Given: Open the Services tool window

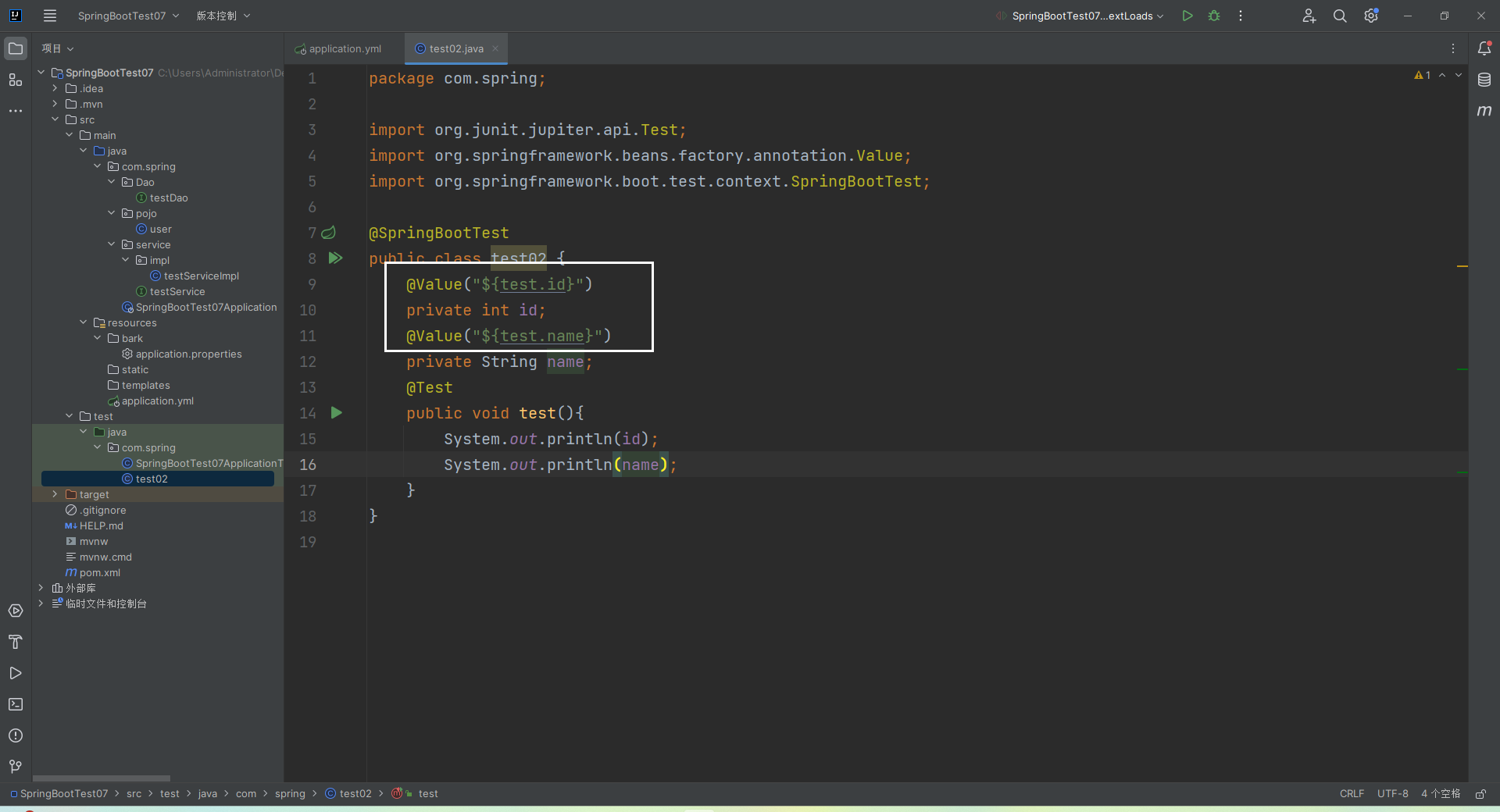Looking at the screenshot, I should 16,611.
